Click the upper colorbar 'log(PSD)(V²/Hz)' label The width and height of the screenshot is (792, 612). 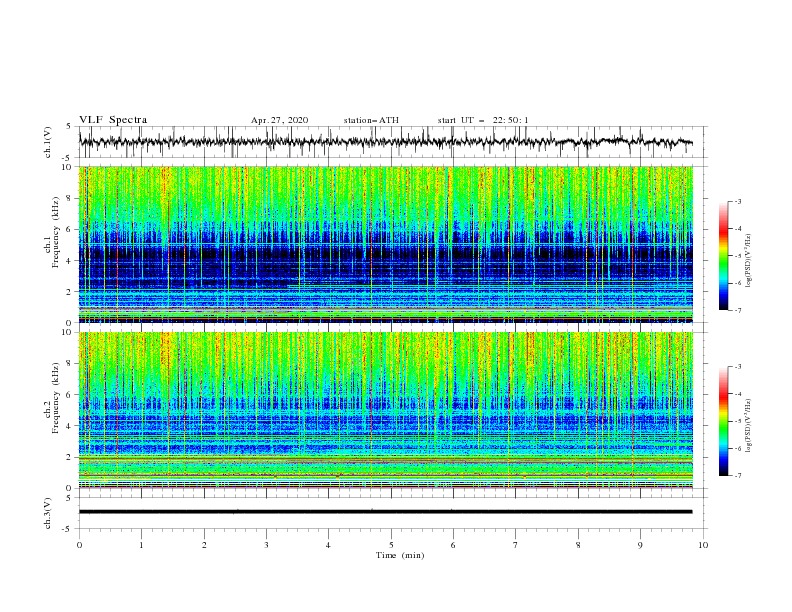point(749,261)
